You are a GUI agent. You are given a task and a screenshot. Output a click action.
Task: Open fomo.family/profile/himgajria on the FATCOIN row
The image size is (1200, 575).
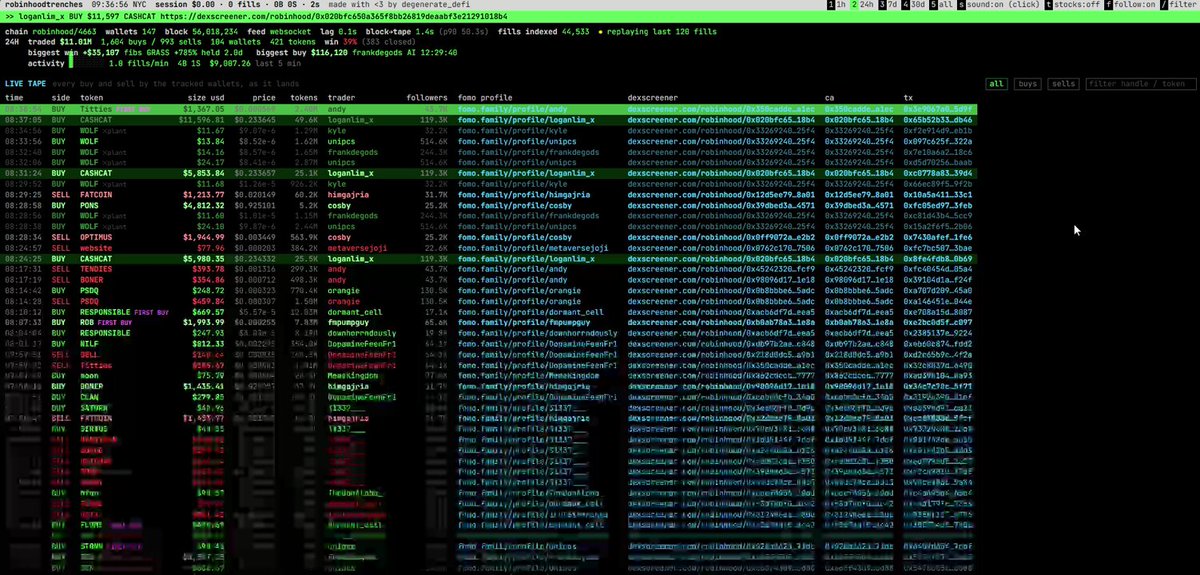coord(523,193)
